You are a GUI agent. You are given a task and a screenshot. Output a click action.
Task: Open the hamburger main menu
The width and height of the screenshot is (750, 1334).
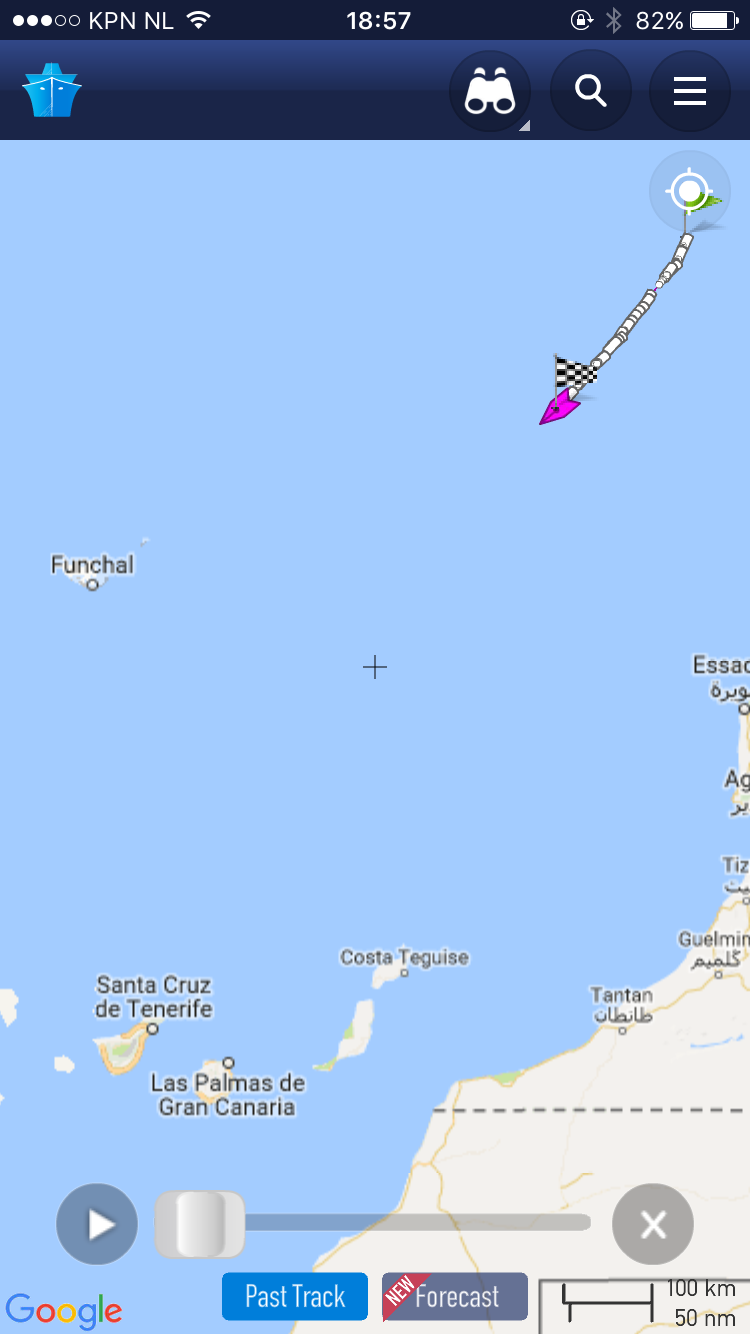(690, 91)
